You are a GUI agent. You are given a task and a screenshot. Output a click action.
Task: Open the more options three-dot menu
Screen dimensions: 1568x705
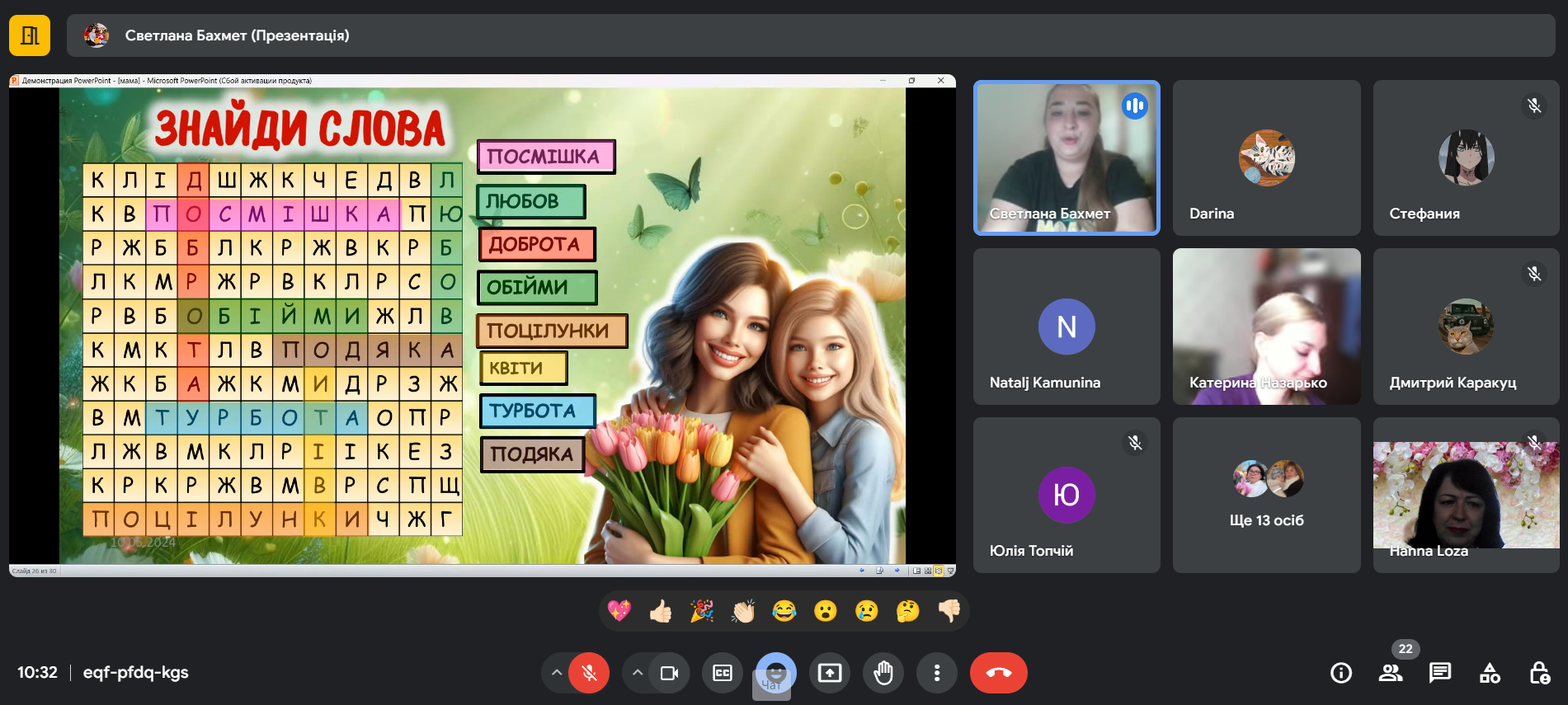click(937, 673)
